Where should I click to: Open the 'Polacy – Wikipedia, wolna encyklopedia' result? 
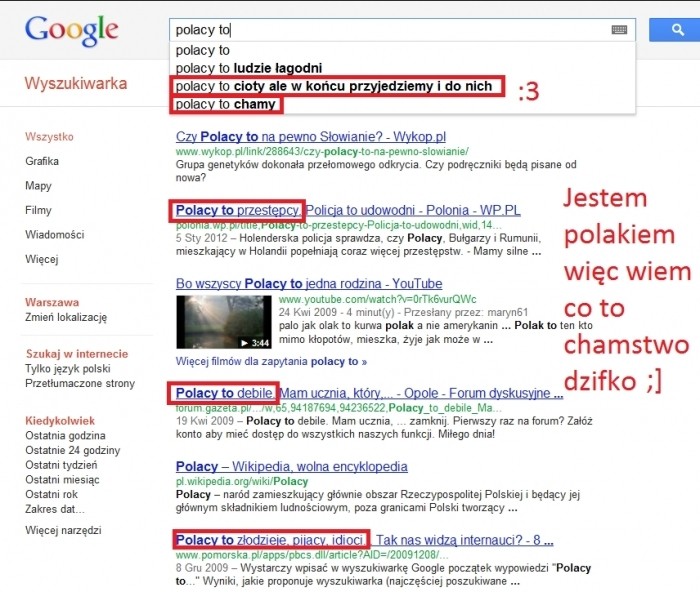pyautogui.click(x=291, y=467)
